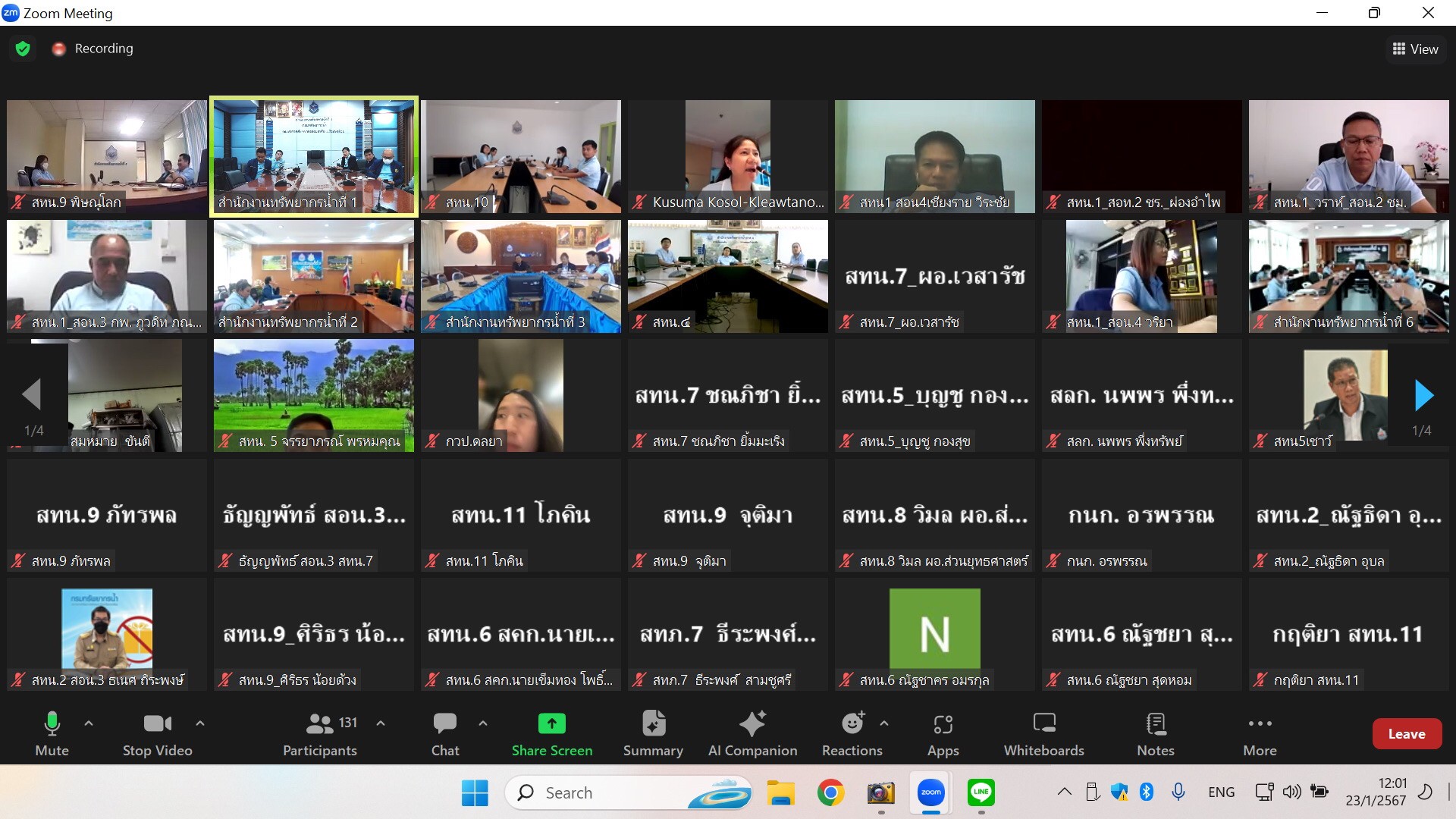
Task: Click Zoom icon in taskbar
Action: (x=931, y=793)
